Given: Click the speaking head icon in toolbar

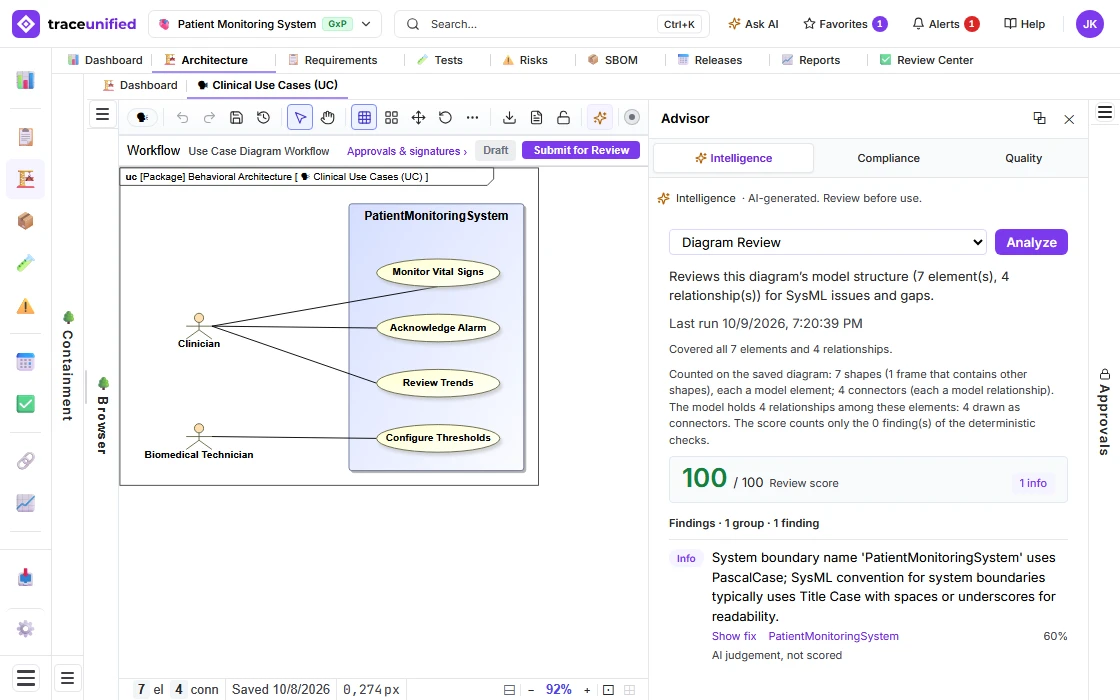Looking at the screenshot, I should (142, 118).
